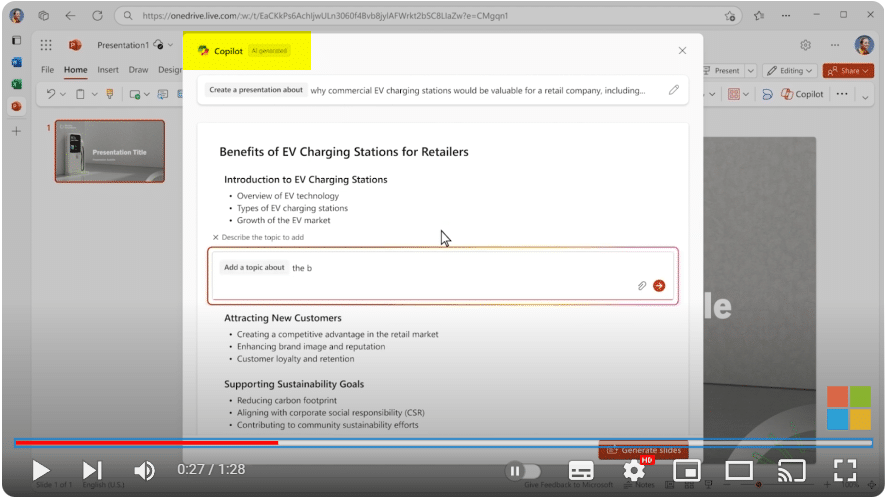The height and width of the screenshot is (499, 887).
Task: Enter fullscreen video mode
Action: (x=845, y=471)
